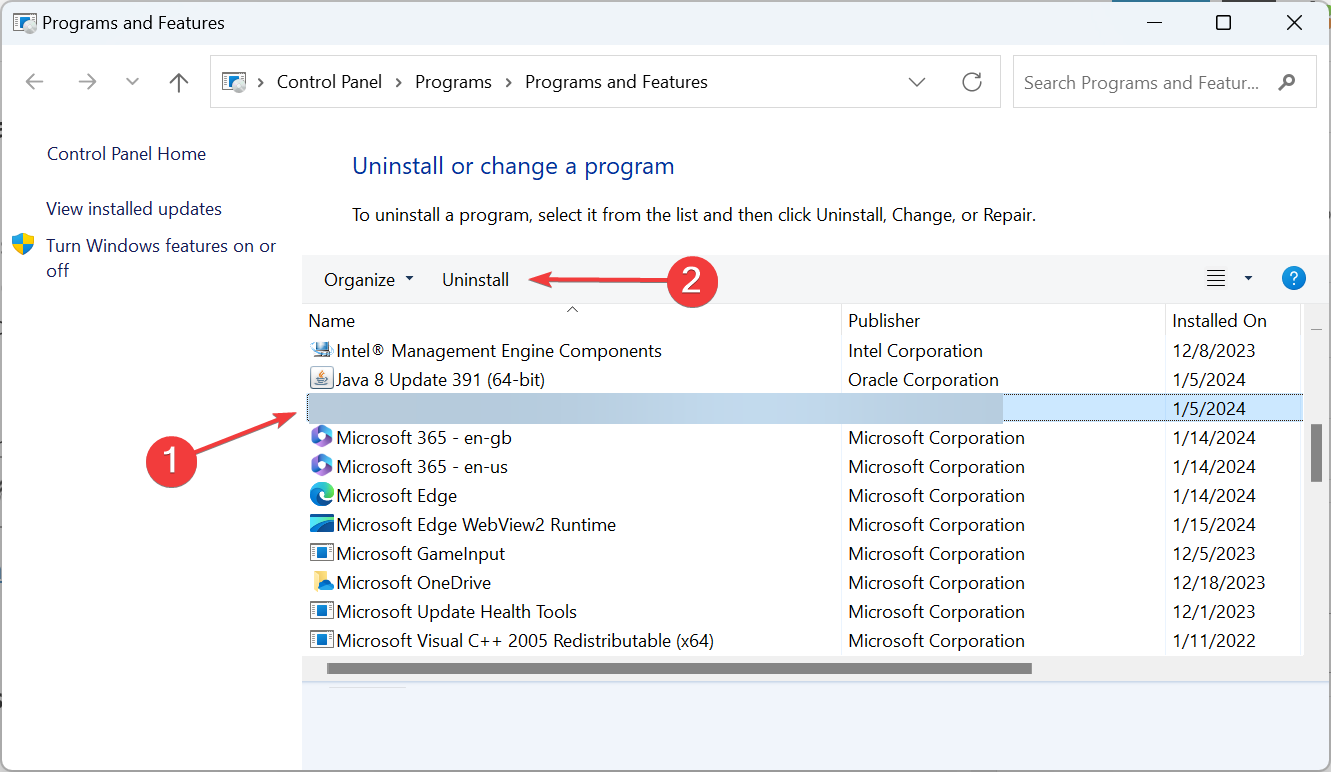Open Help with the question mark icon

(1294, 279)
